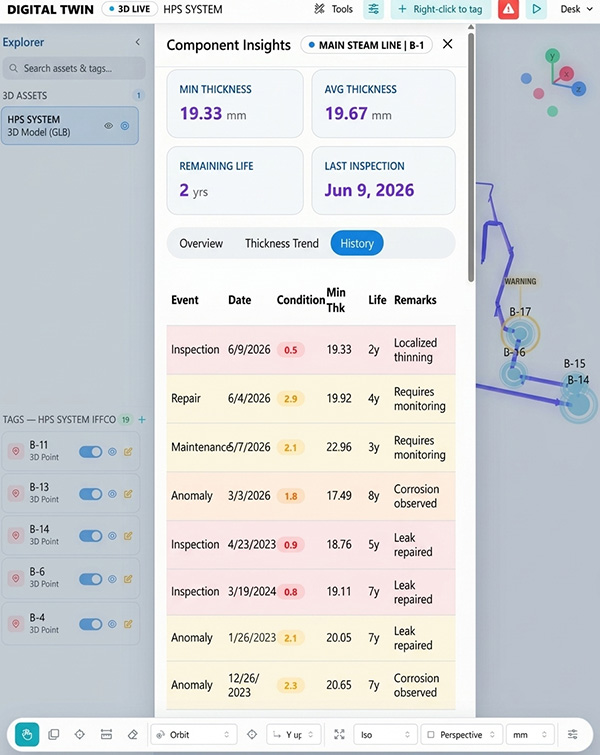
Task: Click the location pin icon for B-6
Action: tap(16, 578)
